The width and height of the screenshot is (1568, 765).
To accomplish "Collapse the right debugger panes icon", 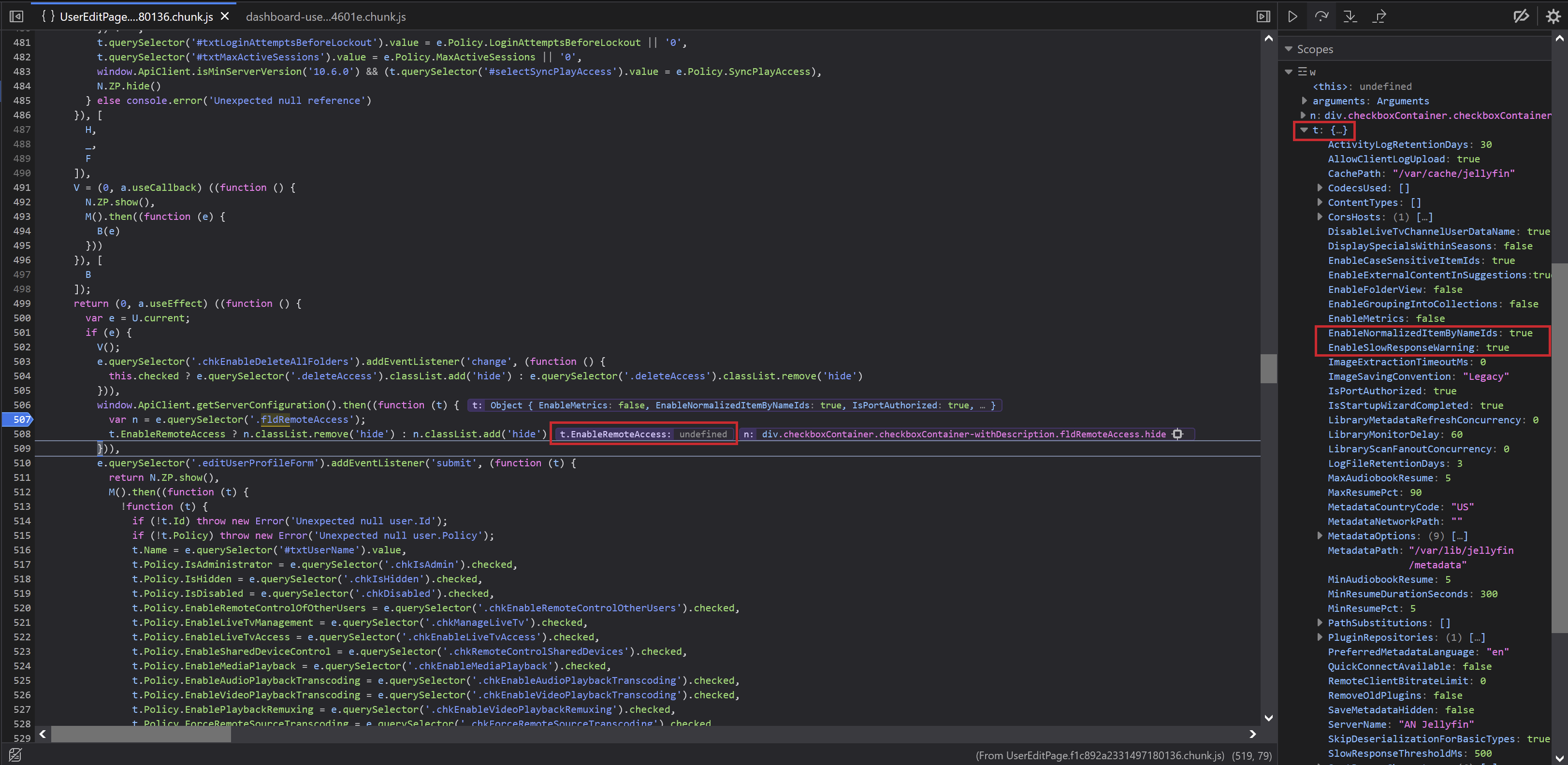I will pyautogui.click(x=1263, y=16).
